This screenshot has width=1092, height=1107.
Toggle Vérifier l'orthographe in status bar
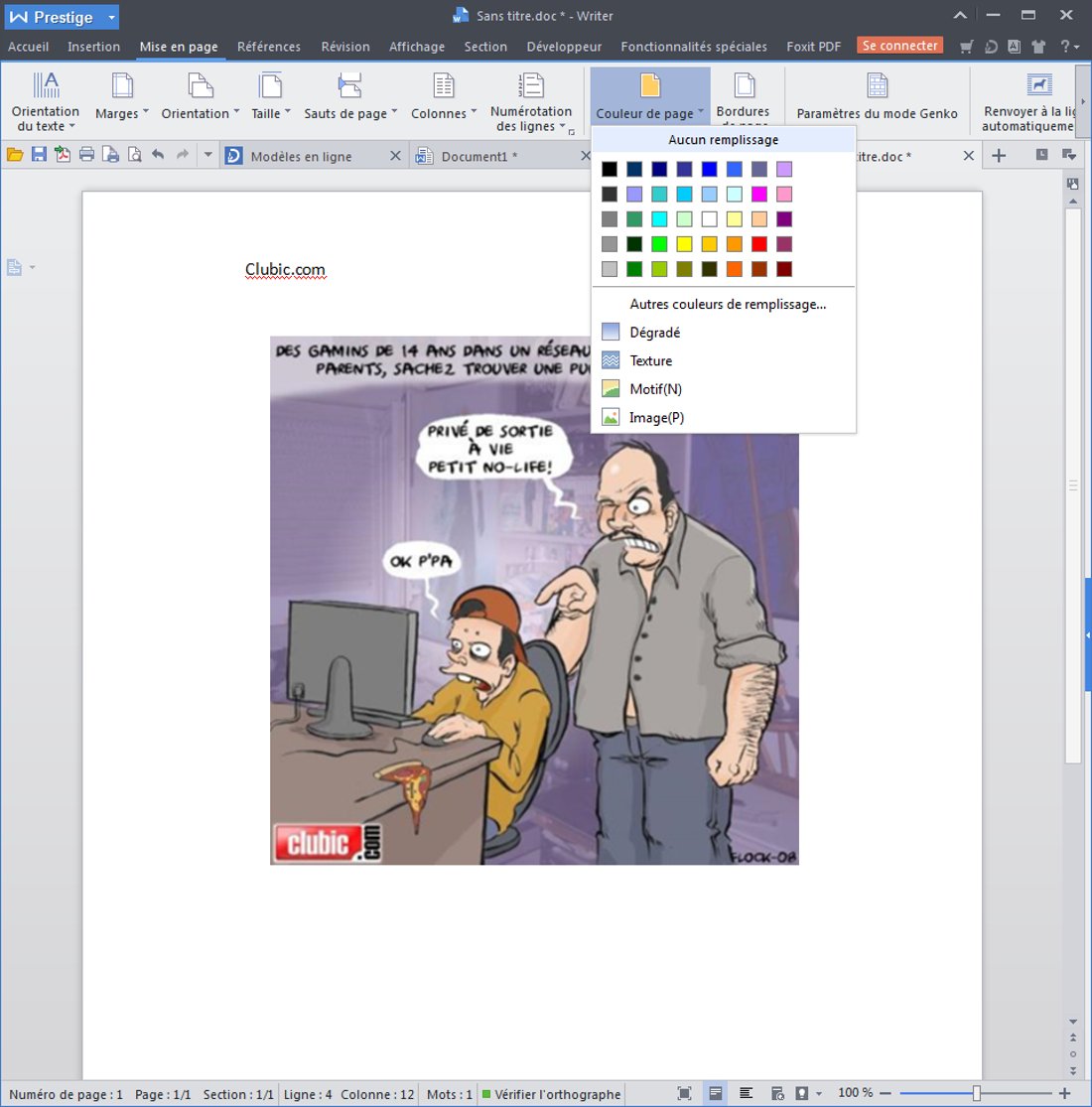[551, 1094]
